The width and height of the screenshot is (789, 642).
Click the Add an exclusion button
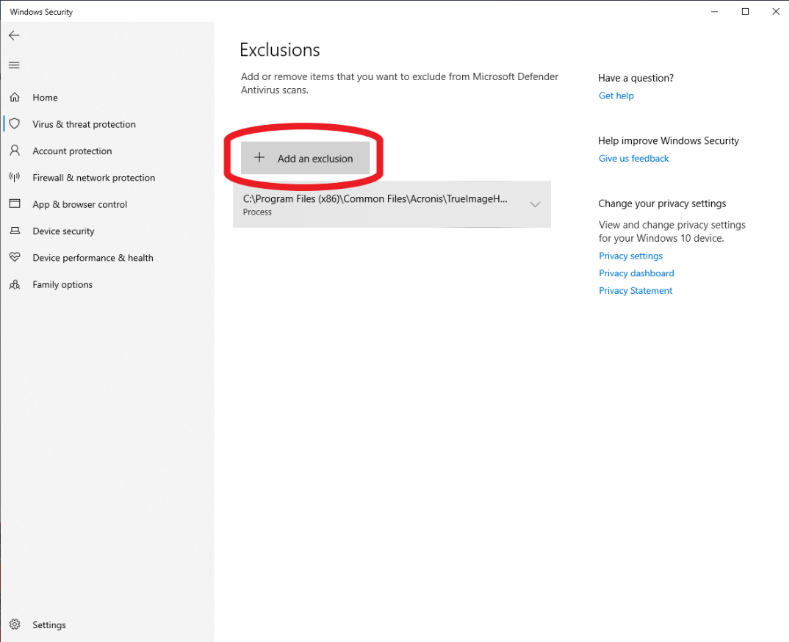tap(305, 158)
